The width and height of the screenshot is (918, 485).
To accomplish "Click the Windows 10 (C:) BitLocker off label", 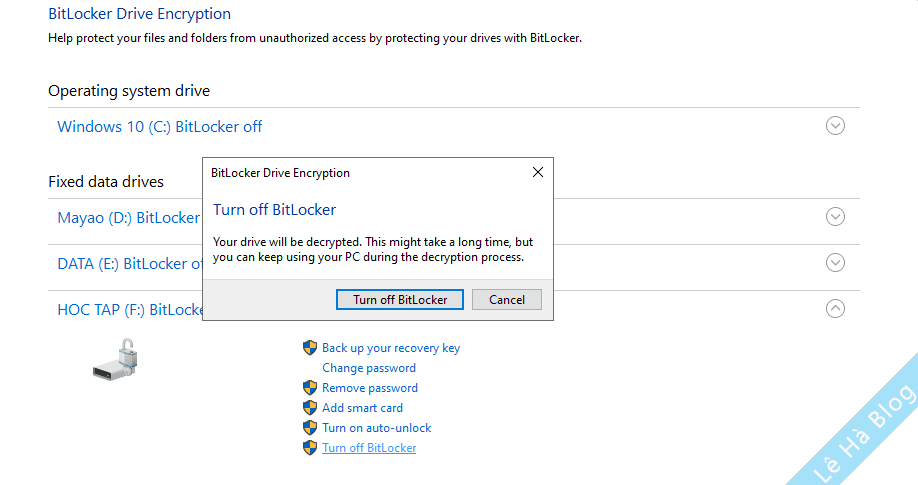I will 160,127.
